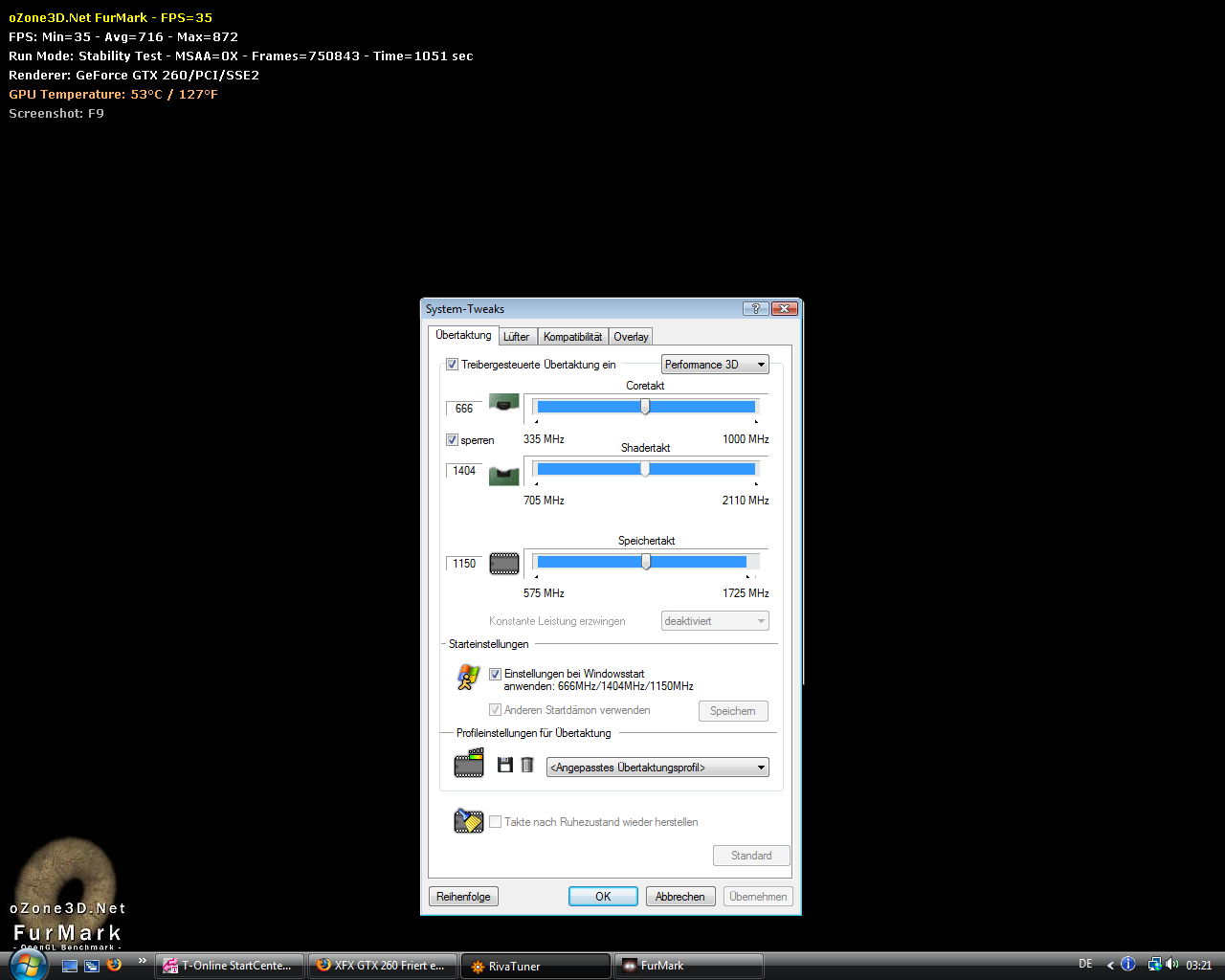Click the shader clock value field 1404

[464, 471]
